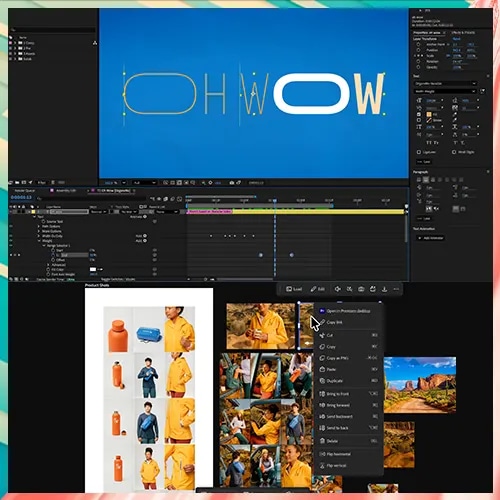Expand the More Options property group

click(39, 231)
